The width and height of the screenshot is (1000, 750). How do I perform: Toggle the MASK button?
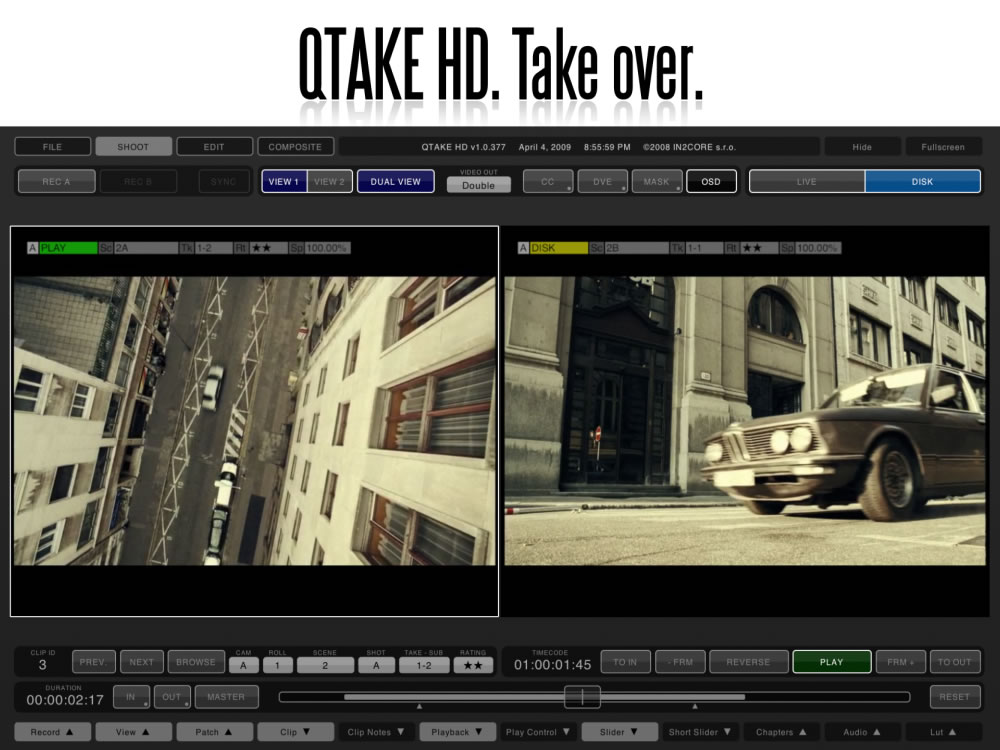pyautogui.click(x=657, y=181)
